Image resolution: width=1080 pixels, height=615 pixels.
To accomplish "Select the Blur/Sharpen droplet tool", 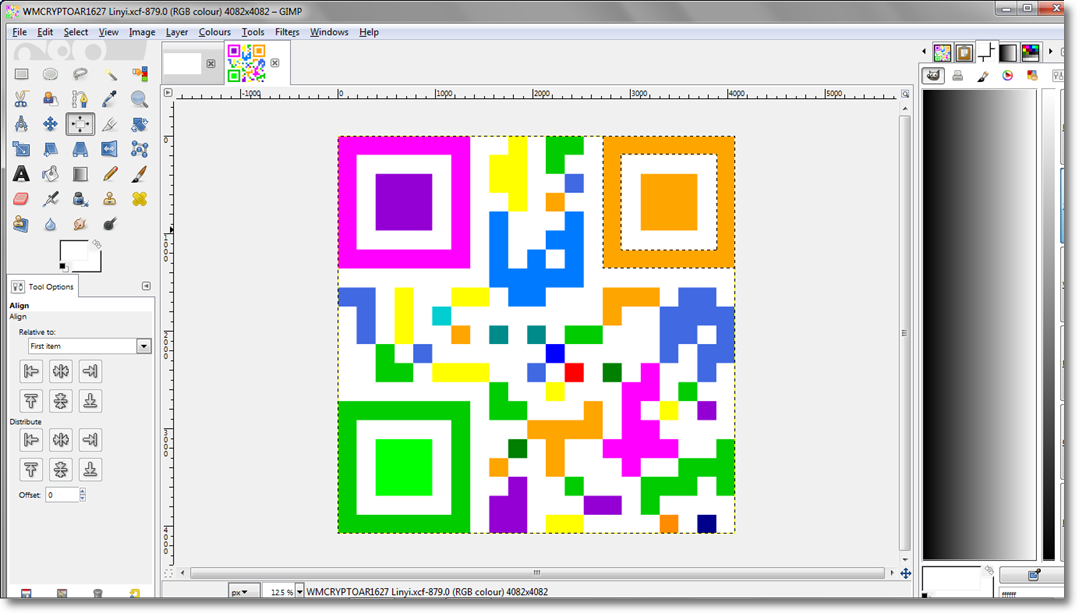I will [x=50, y=224].
